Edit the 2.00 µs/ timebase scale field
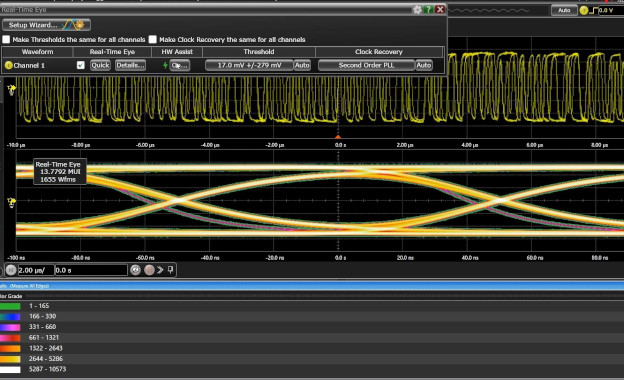This screenshot has height=380, width=624. [x=36, y=270]
